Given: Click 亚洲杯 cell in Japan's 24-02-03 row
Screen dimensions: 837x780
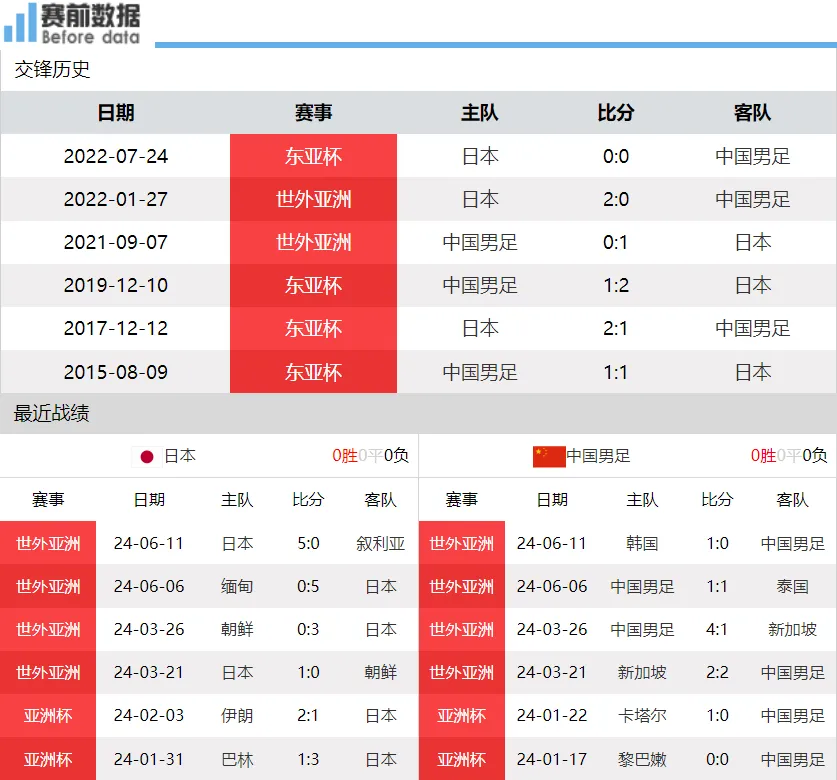Looking at the screenshot, I should (48, 715).
